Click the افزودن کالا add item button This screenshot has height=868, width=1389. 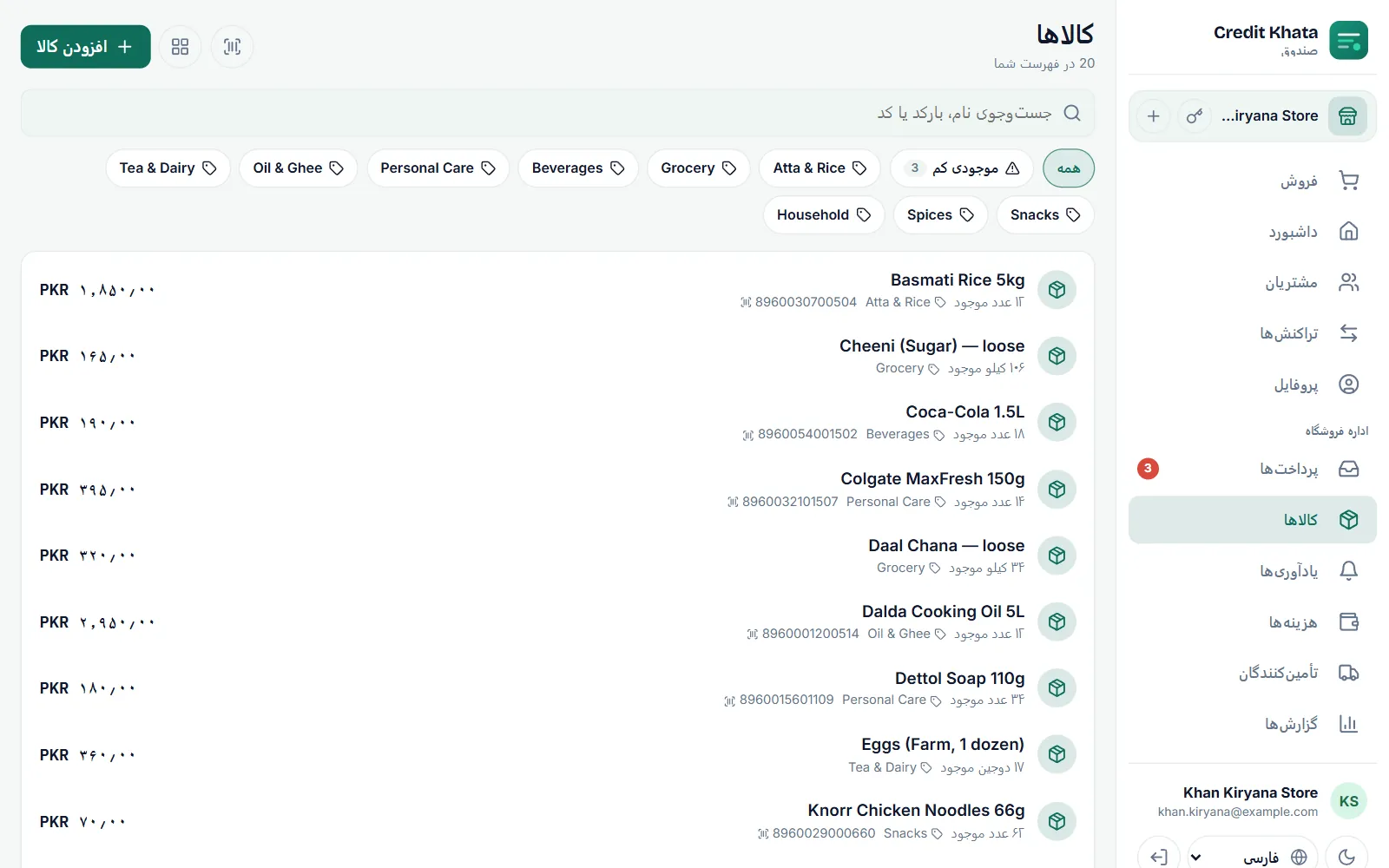coord(86,47)
